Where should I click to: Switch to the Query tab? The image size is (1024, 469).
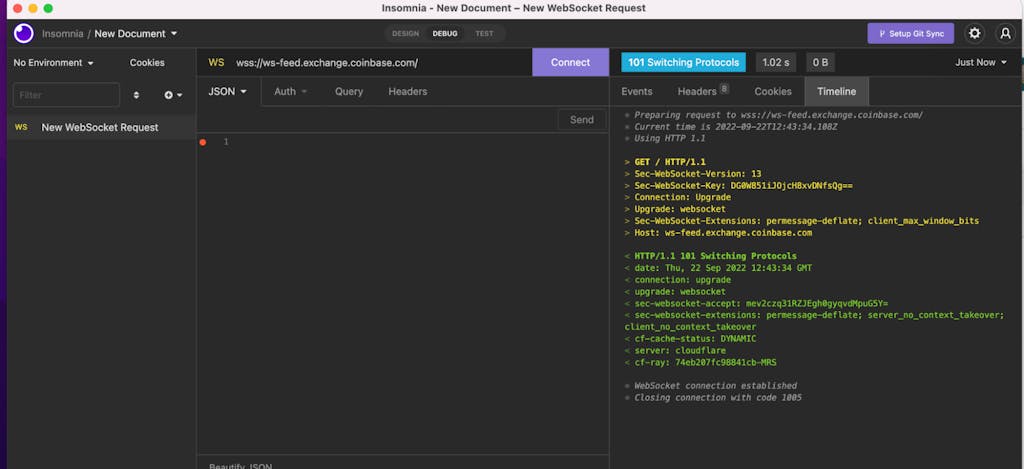point(349,91)
